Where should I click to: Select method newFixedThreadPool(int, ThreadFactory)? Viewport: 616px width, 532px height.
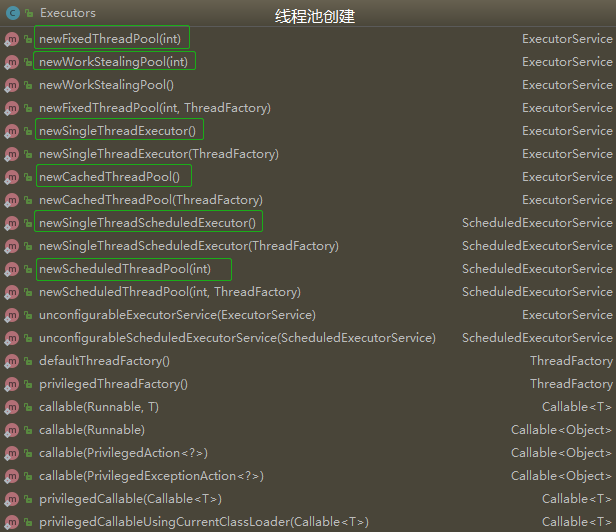(x=155, y=108)
